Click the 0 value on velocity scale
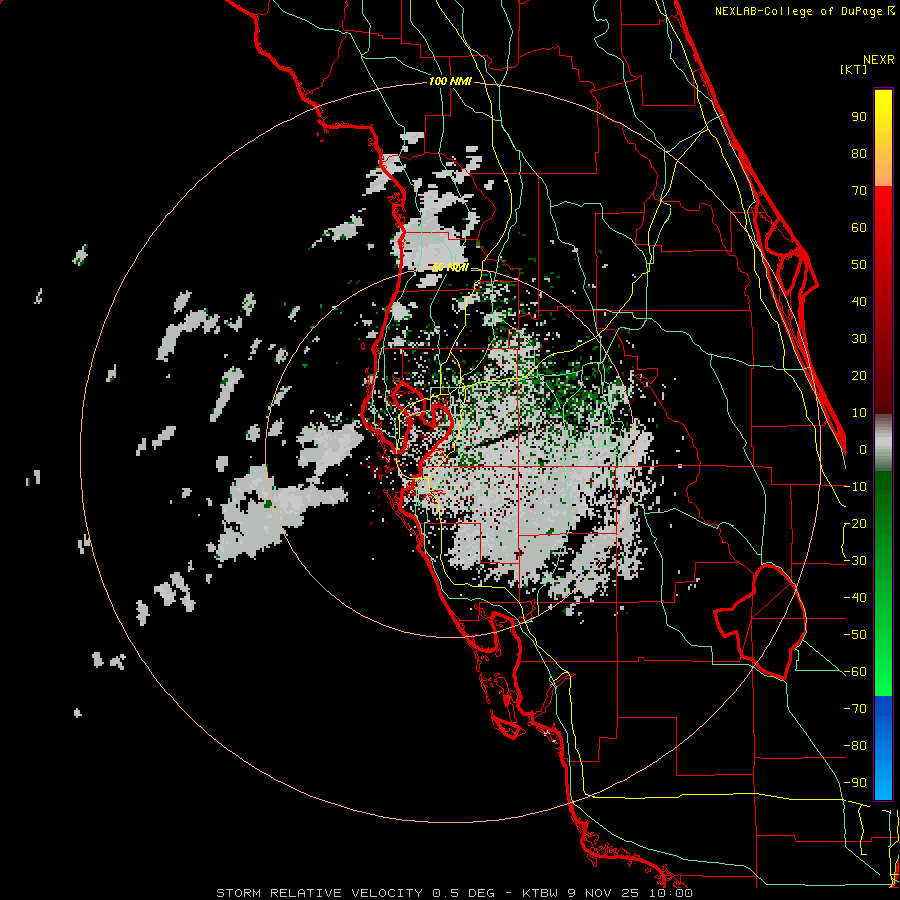900x900 pixels. pyautogui.click(x=863, y=449)
